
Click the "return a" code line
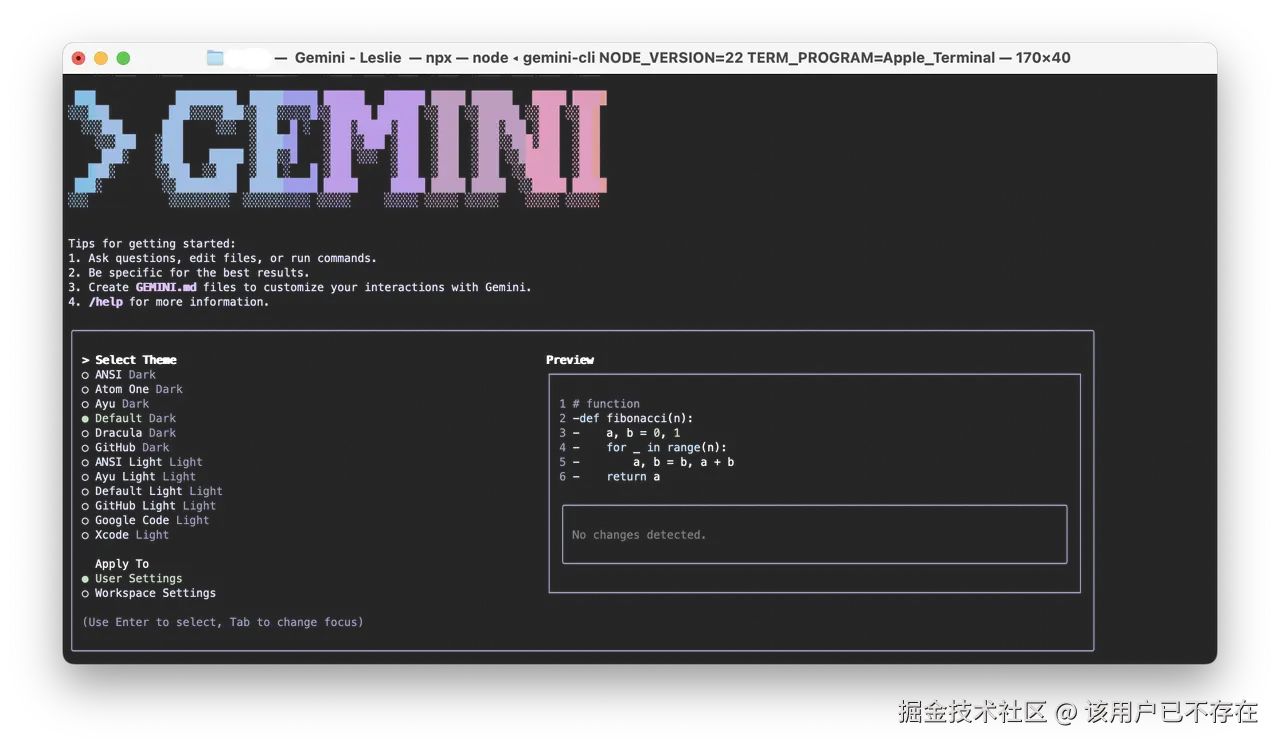pos(633,477)
